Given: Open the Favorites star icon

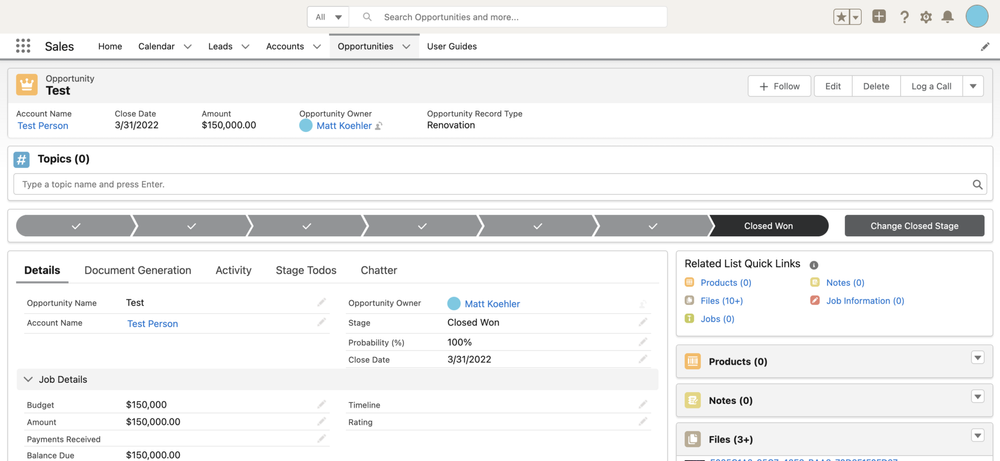Looking at the screenshot, I should point(842,17).
